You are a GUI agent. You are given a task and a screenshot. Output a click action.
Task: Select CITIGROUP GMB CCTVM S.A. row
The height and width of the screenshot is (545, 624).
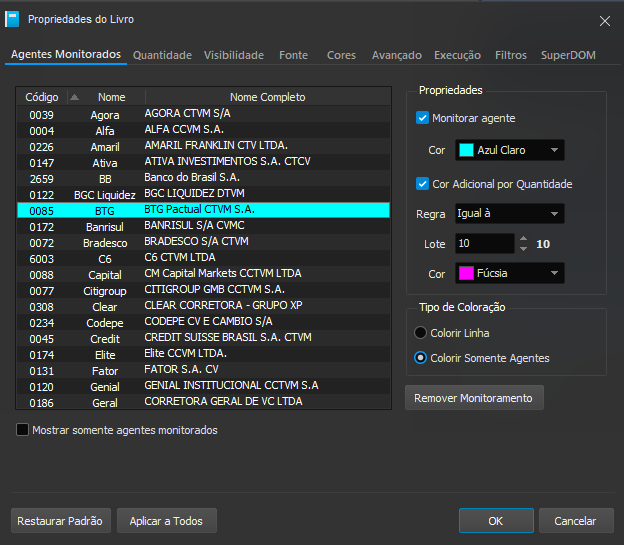tap(203, 290)
